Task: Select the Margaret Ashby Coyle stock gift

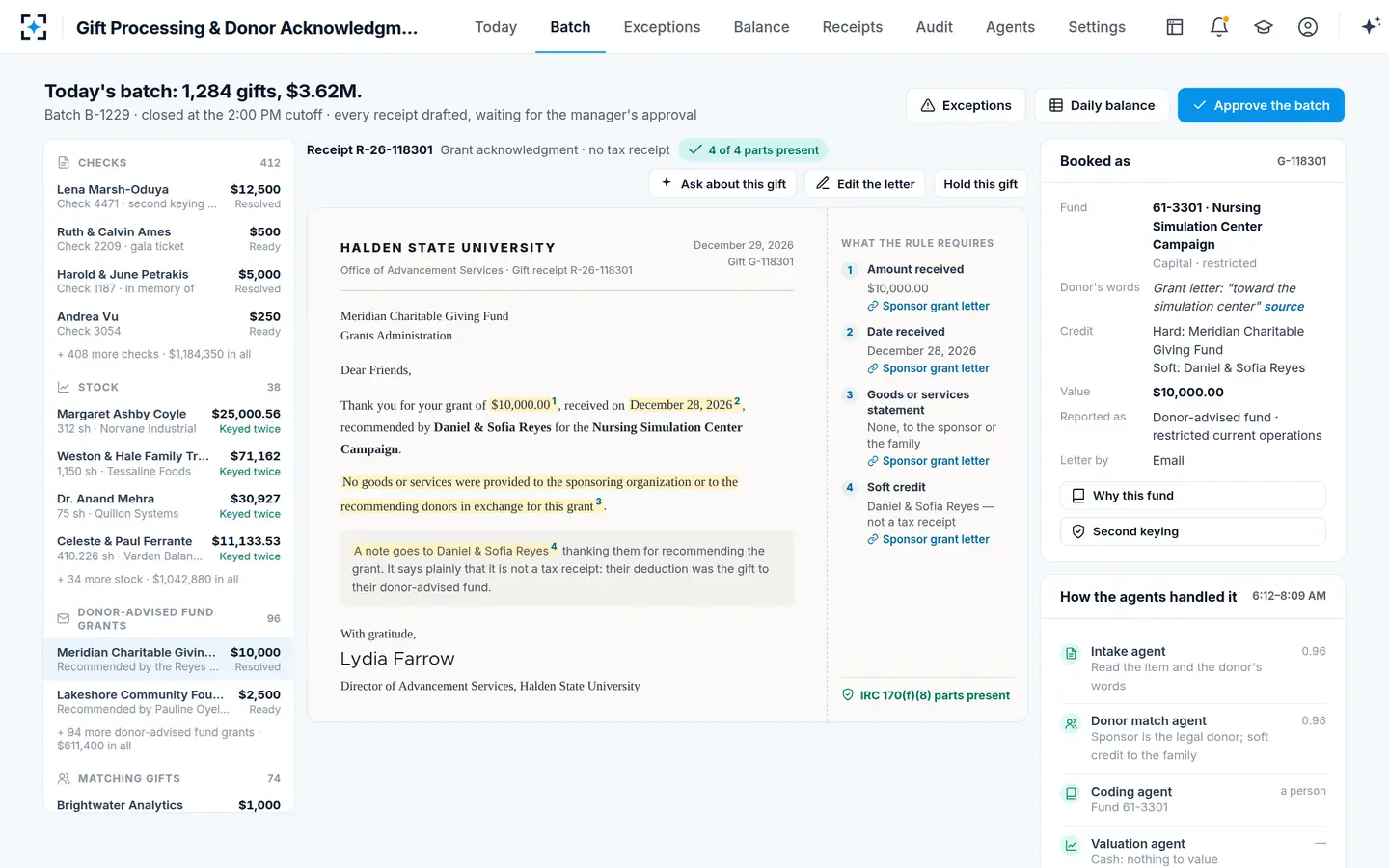Action: point(169,421)
